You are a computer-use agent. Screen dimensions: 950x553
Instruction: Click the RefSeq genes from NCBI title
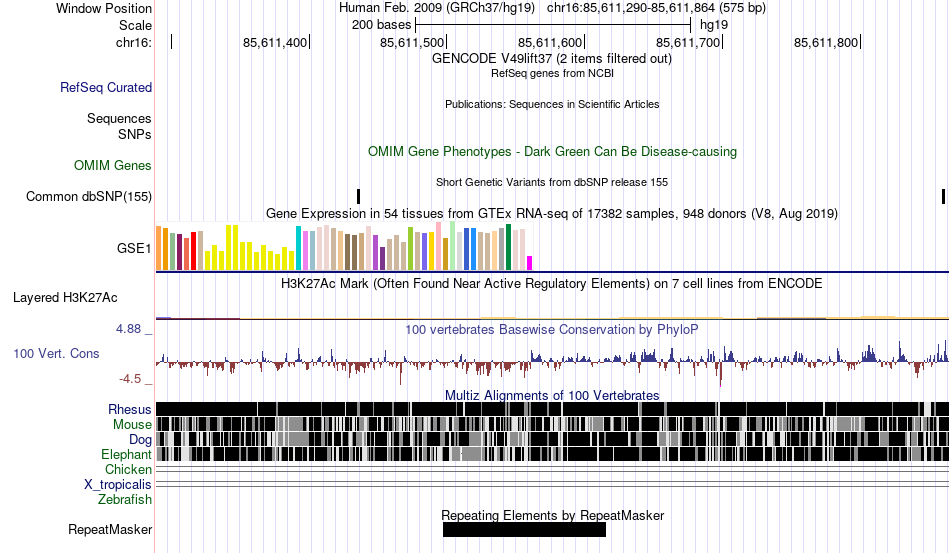(552, 73)
